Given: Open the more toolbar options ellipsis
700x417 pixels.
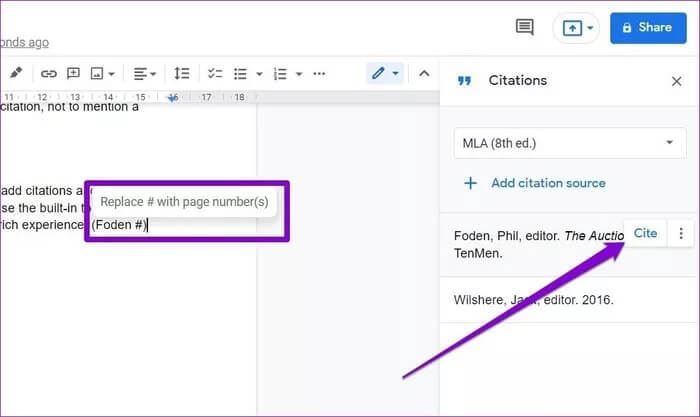Looking at the screenshot, I should tap(319, 73).
